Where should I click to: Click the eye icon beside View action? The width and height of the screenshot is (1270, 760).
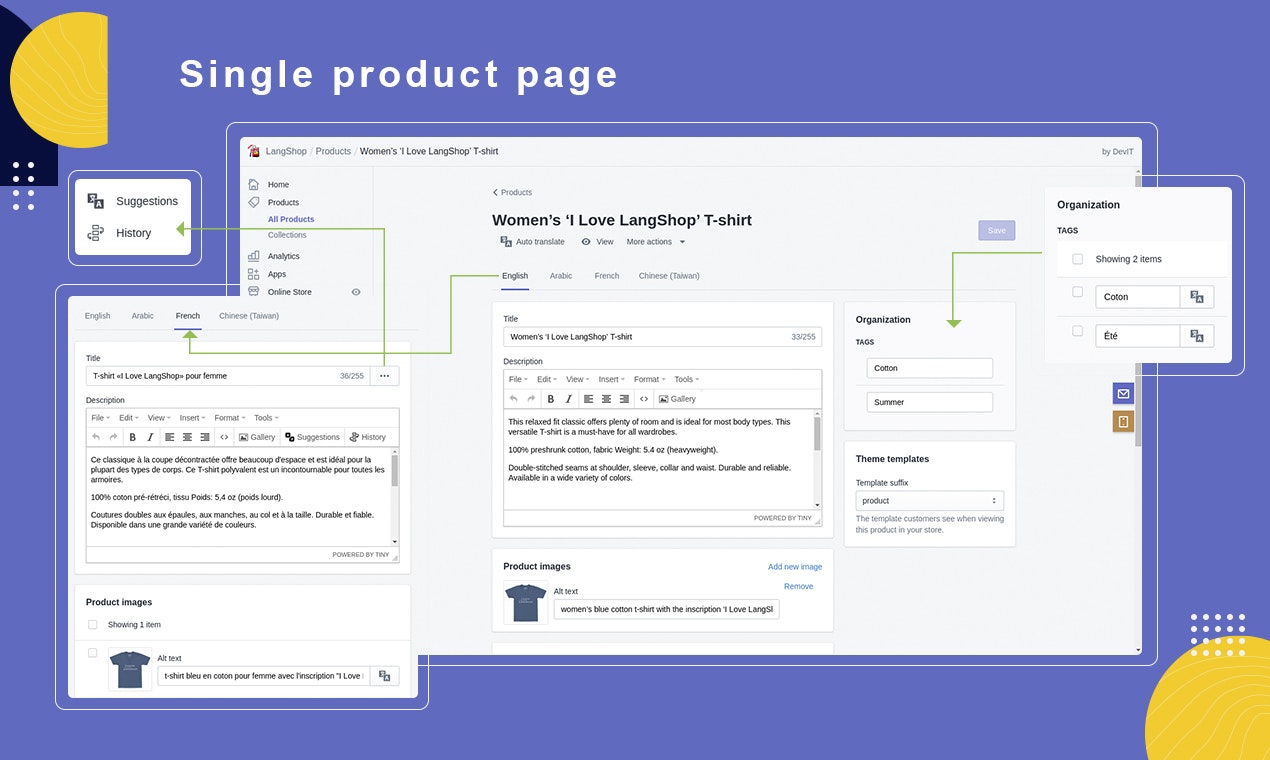point(586,242)
